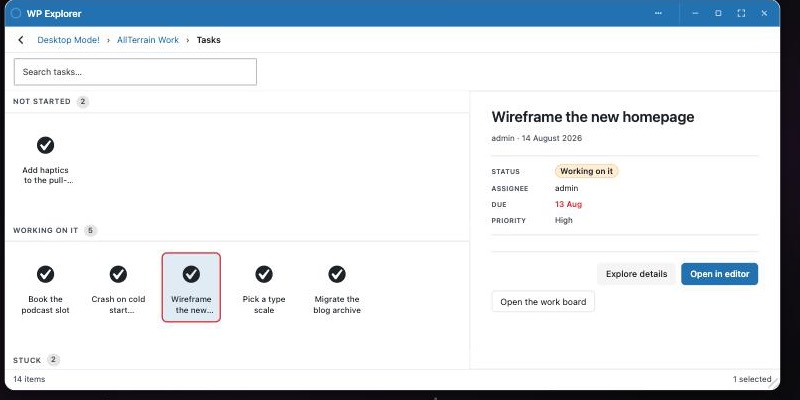Click the 'Tasks' breadcrumb label
800x400 pixels.
pos(209,40)
